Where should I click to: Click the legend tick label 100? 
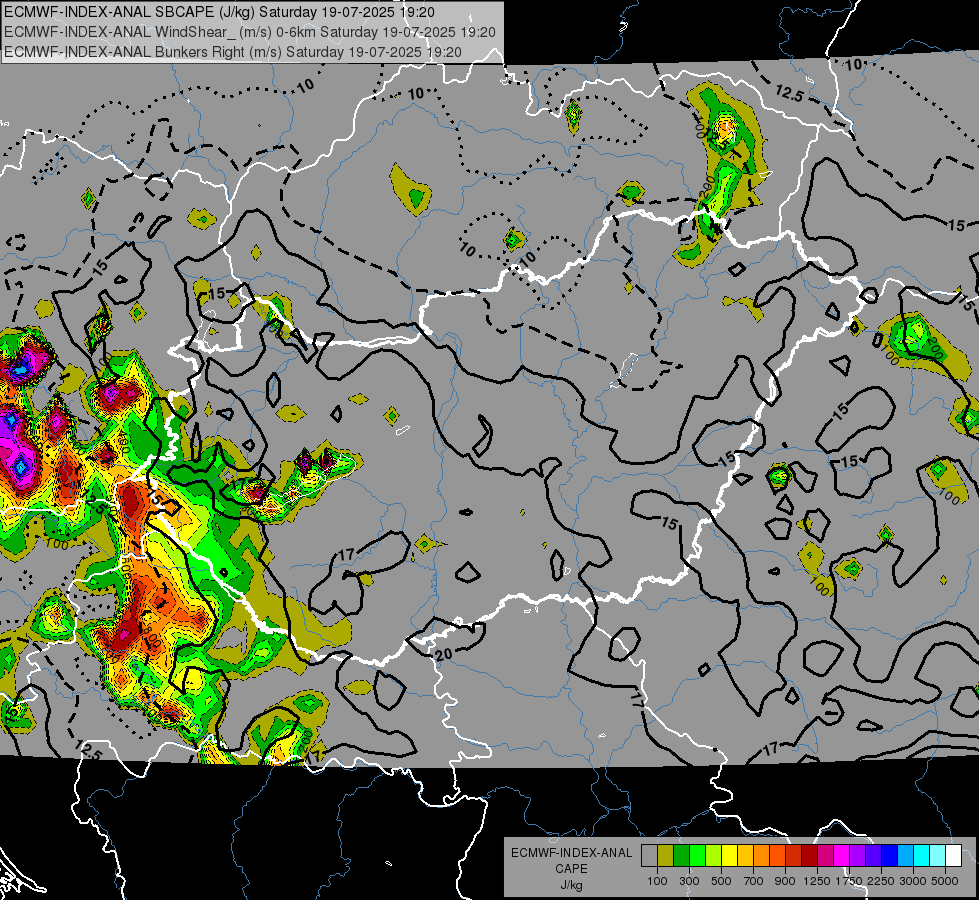tap(657, 881)
